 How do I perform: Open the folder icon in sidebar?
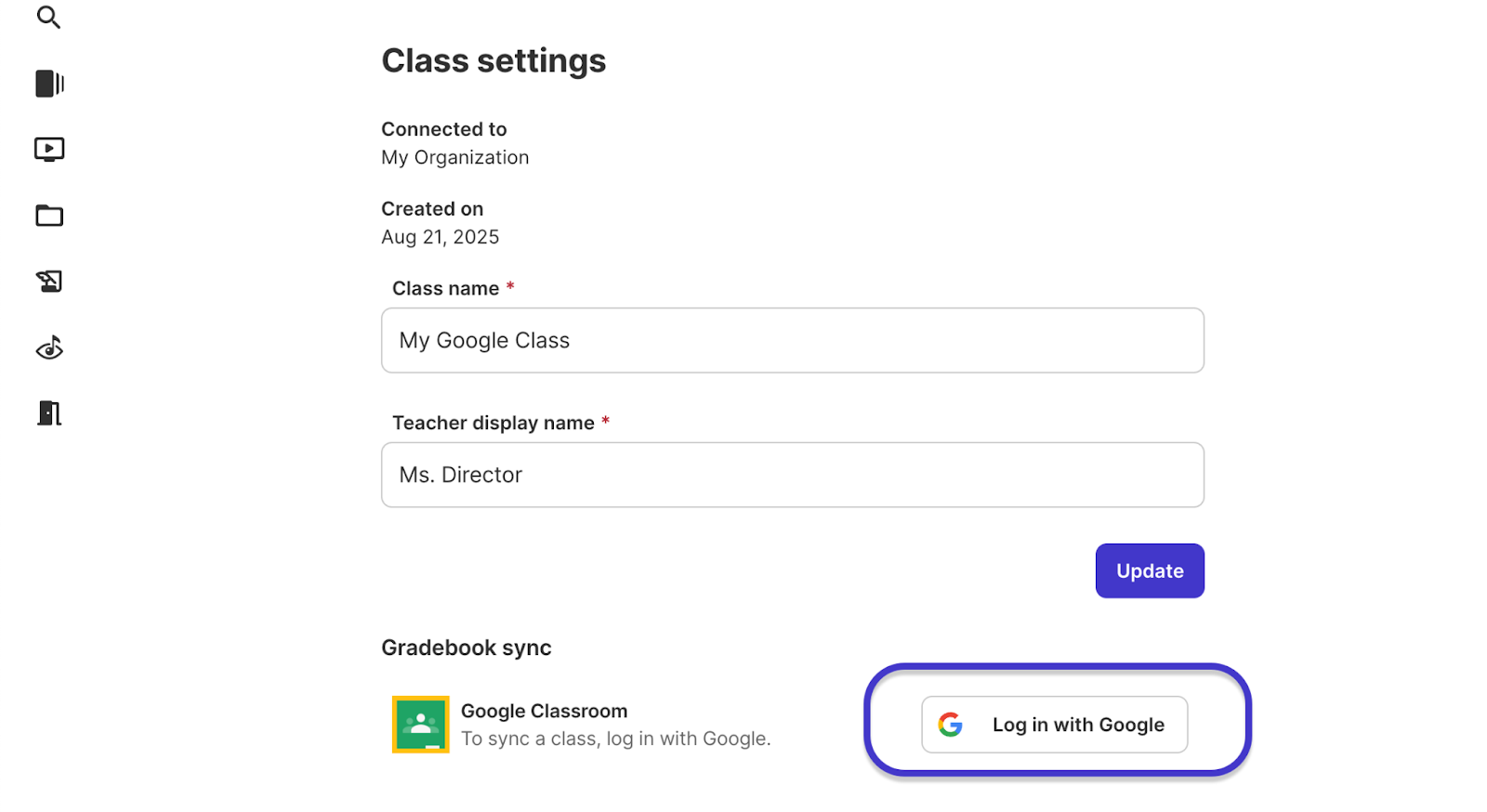[49, 216]
